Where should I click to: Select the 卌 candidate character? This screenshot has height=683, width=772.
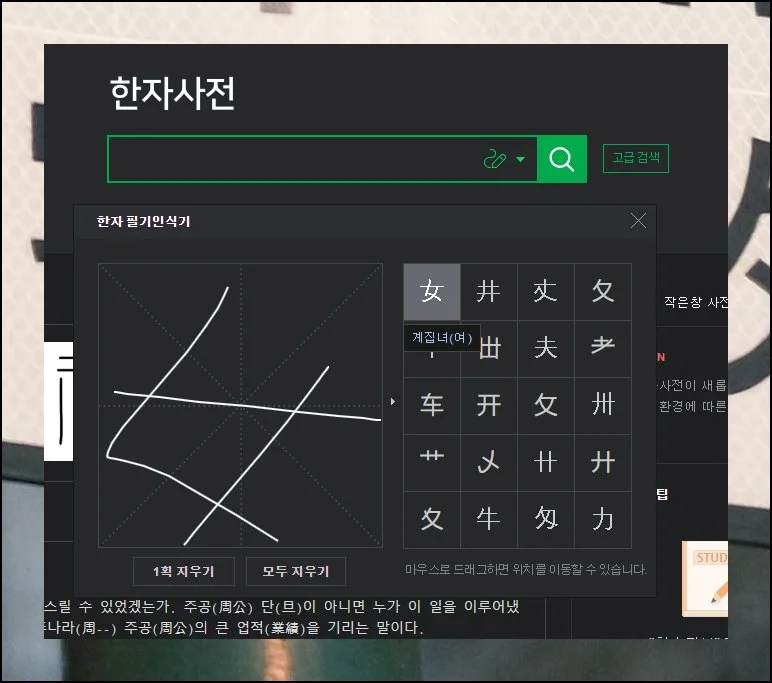click(603, 405)
